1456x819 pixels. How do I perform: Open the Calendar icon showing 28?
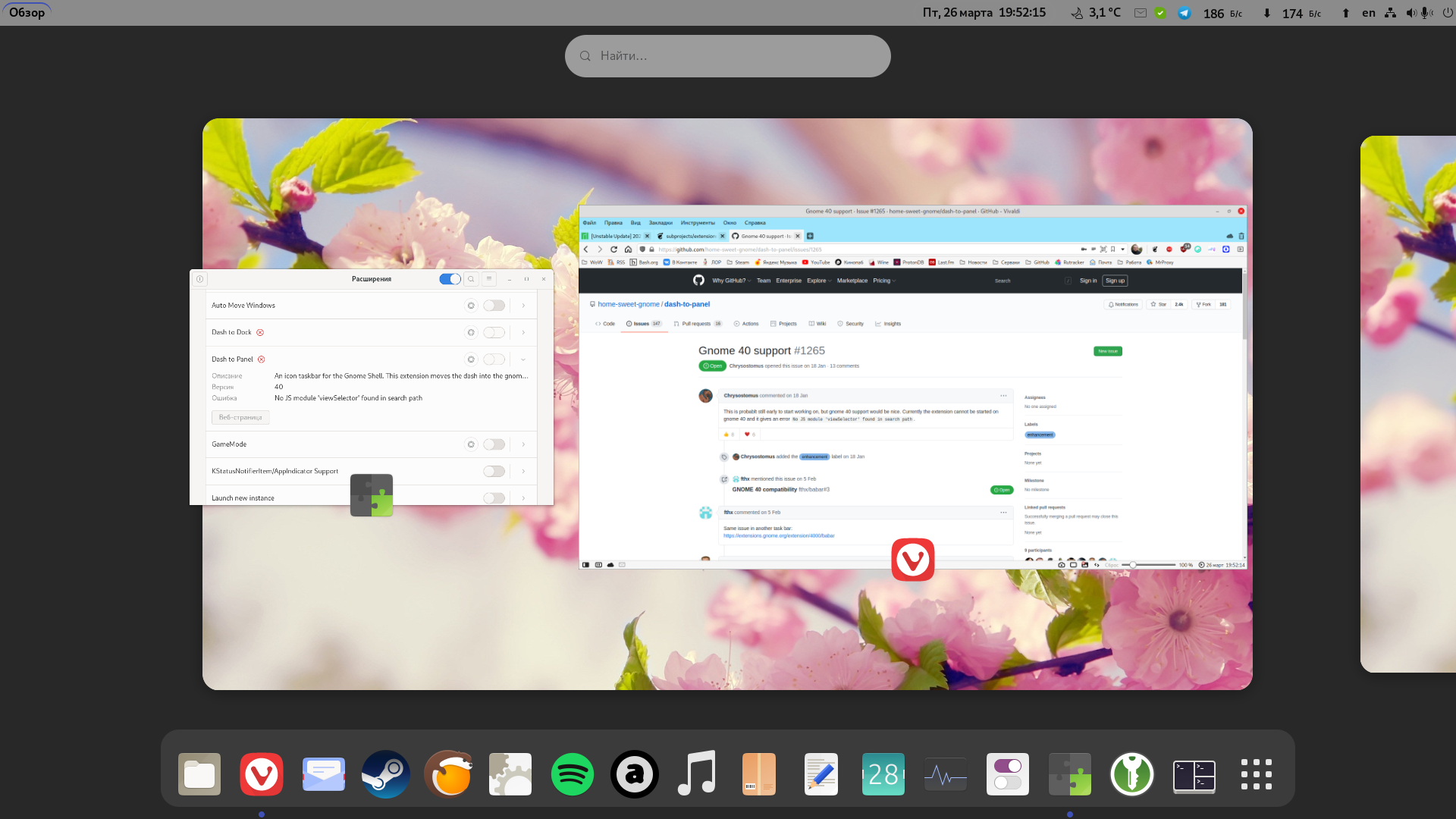click(x=883, y=774)
